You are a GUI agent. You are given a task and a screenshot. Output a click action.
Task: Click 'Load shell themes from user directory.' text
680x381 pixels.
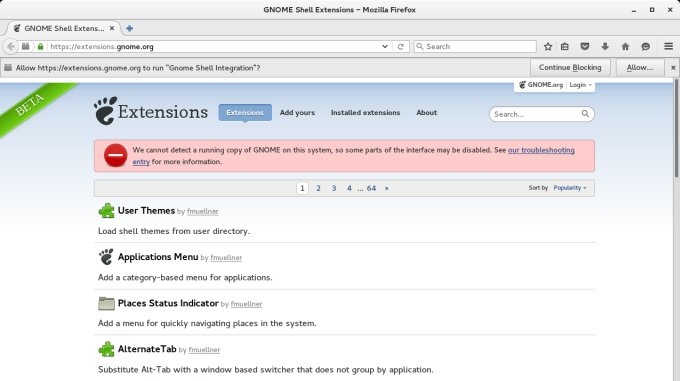pyautogui.click(x=174, y=231)
